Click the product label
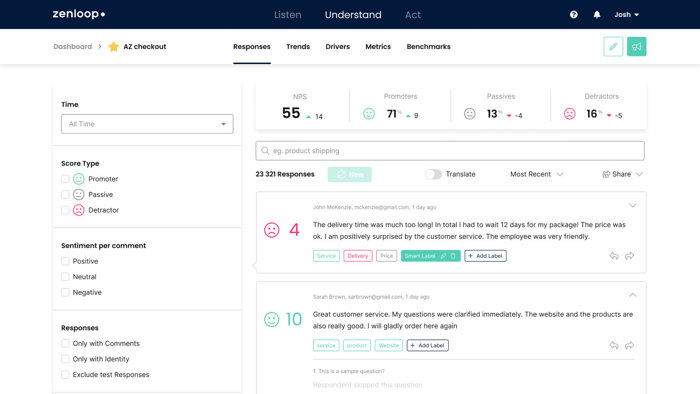 [357, 345]
